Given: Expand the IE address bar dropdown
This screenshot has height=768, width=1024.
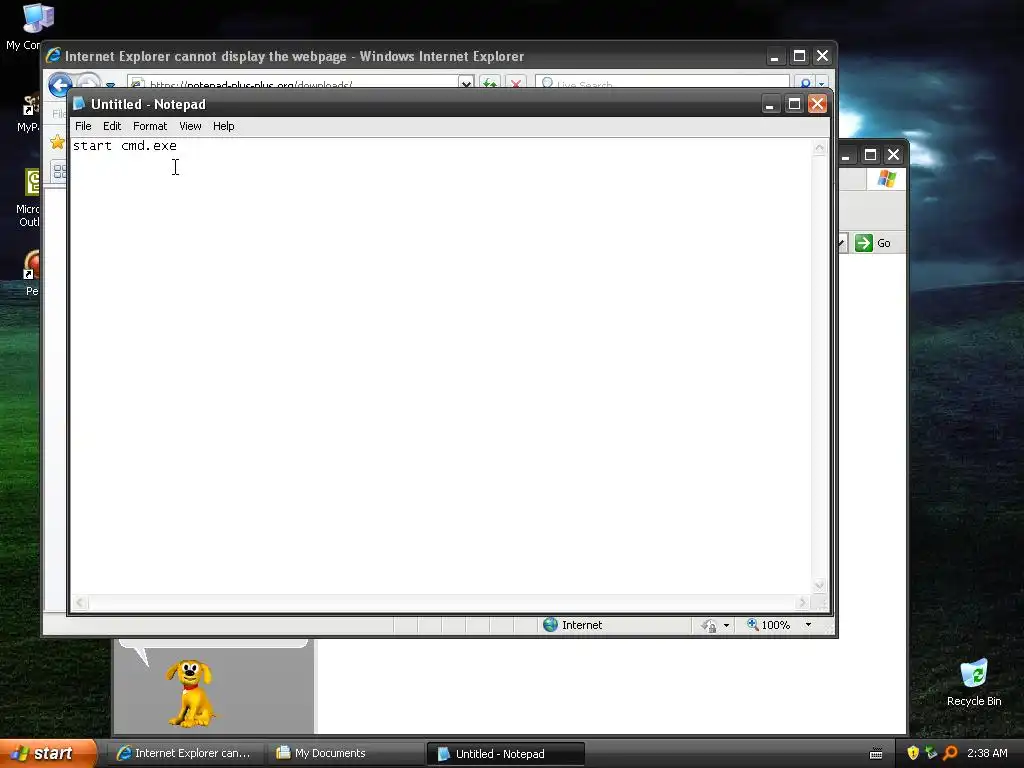Looking at the screenshot, I should coord(466,83).
